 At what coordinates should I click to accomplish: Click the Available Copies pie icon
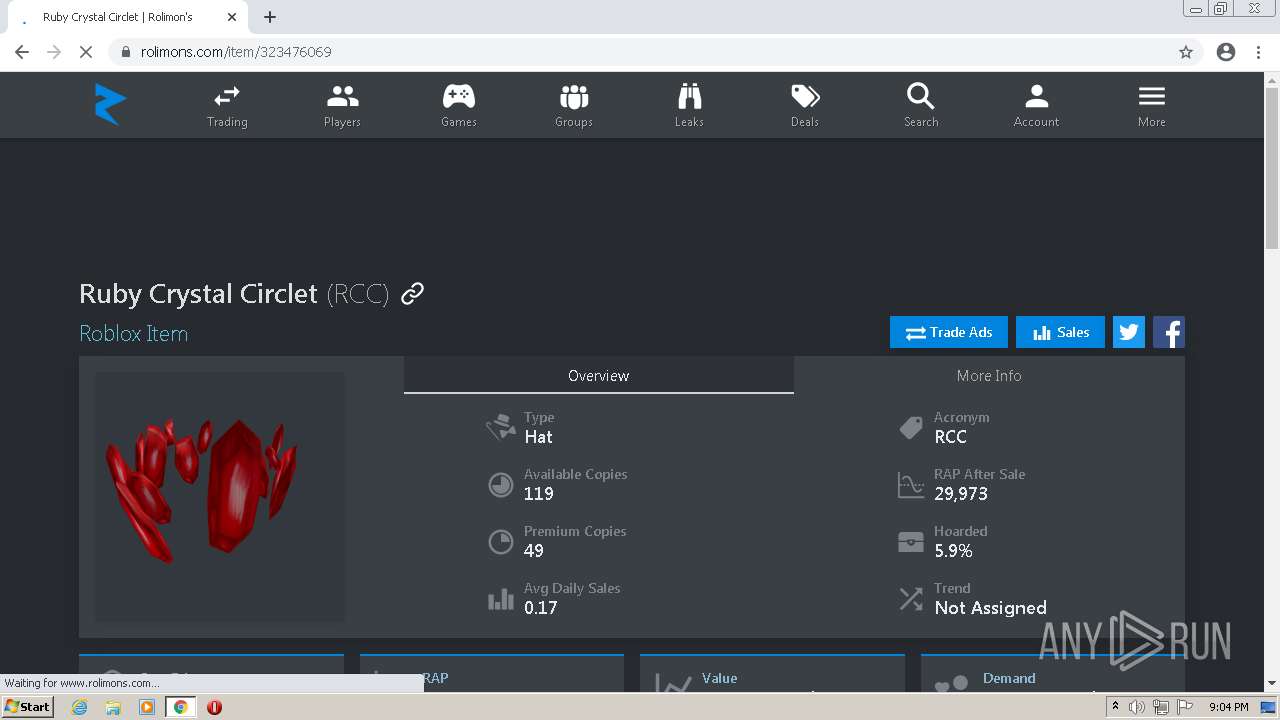click(501, 485)
